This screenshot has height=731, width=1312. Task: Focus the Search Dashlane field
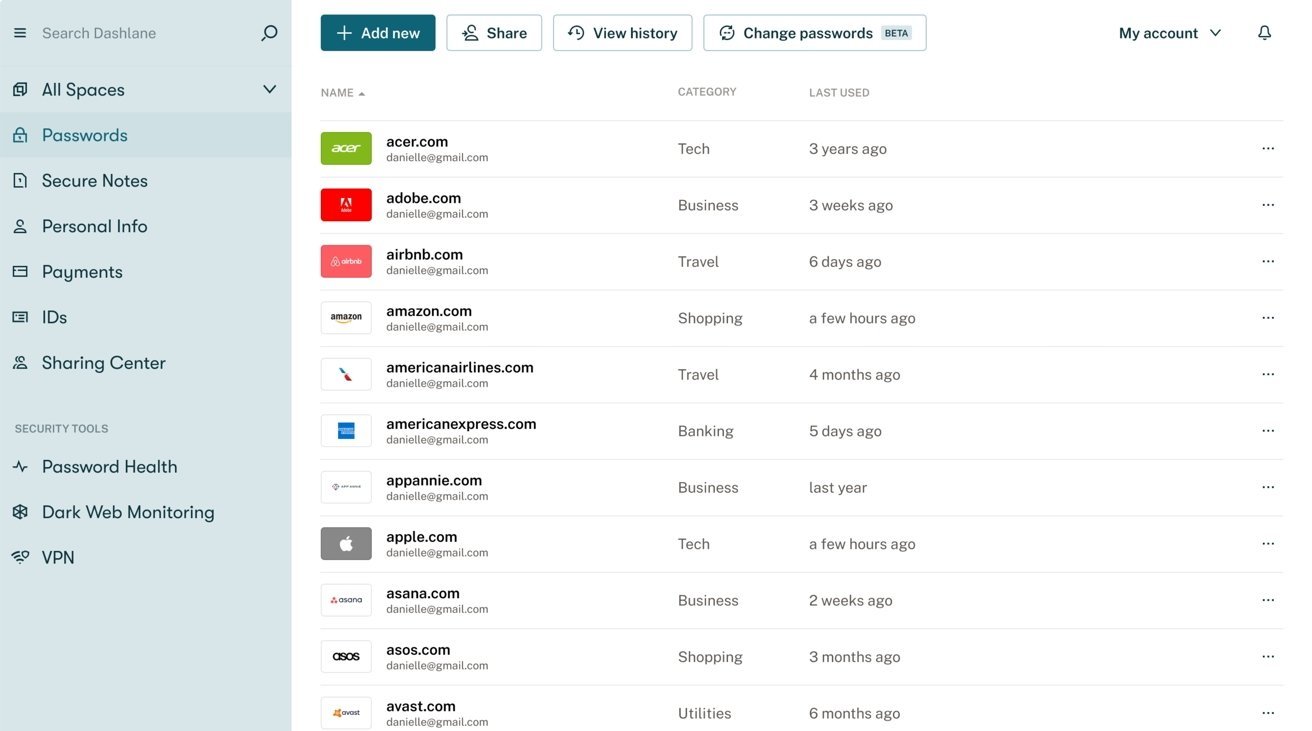click(140, 33)
